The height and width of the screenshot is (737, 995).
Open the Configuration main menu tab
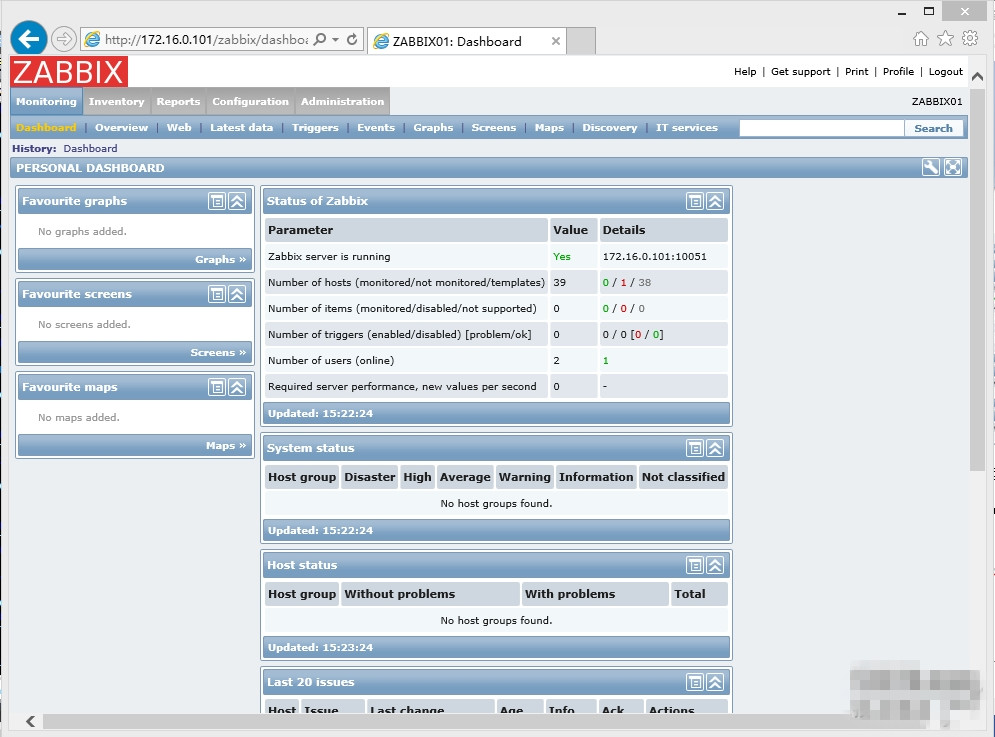[x=250, y=102]
